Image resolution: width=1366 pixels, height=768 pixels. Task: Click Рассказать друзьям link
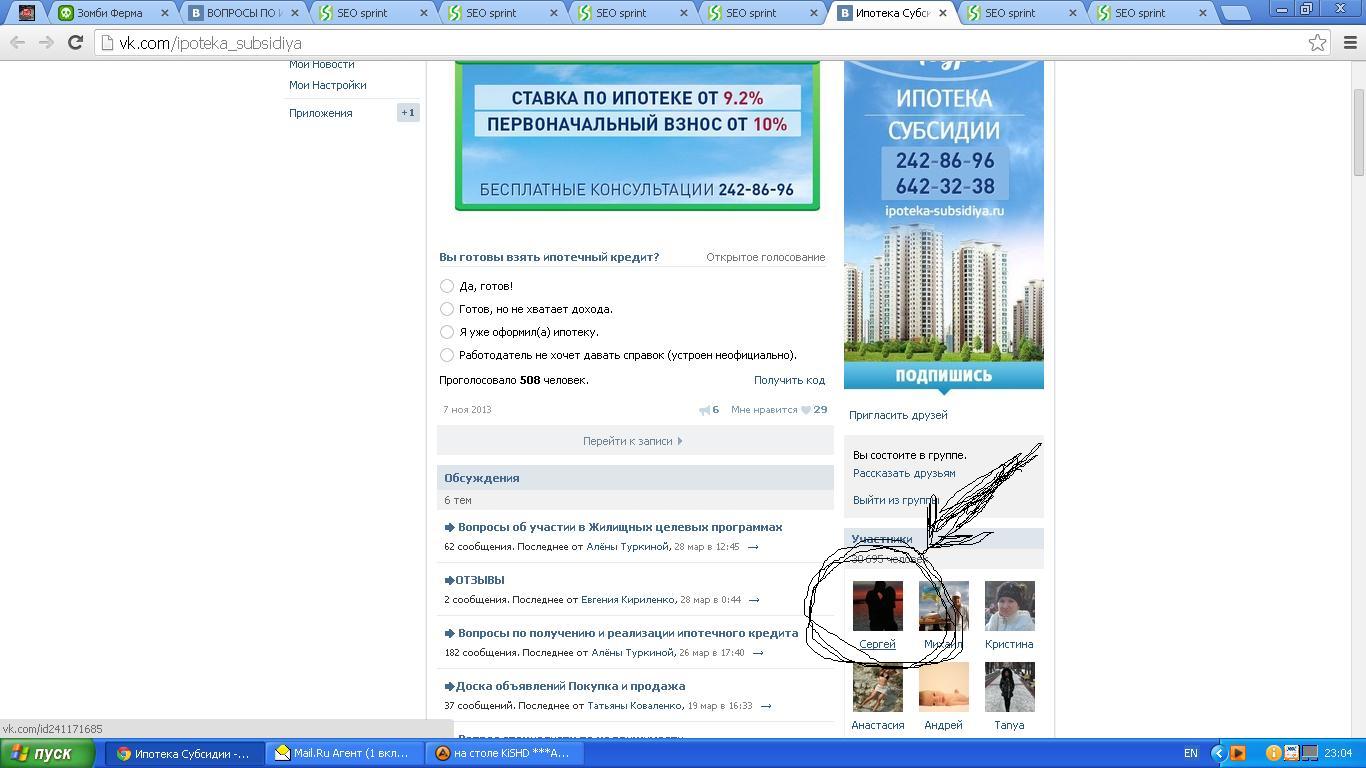[x=904, y=473]
